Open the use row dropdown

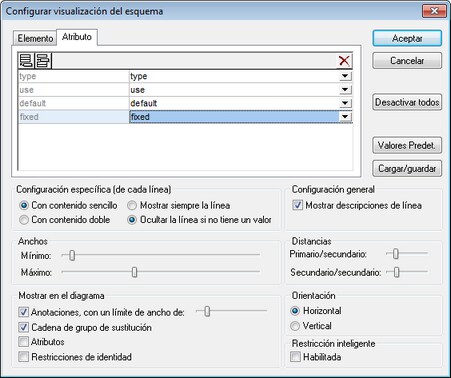(x=345, y=90)
